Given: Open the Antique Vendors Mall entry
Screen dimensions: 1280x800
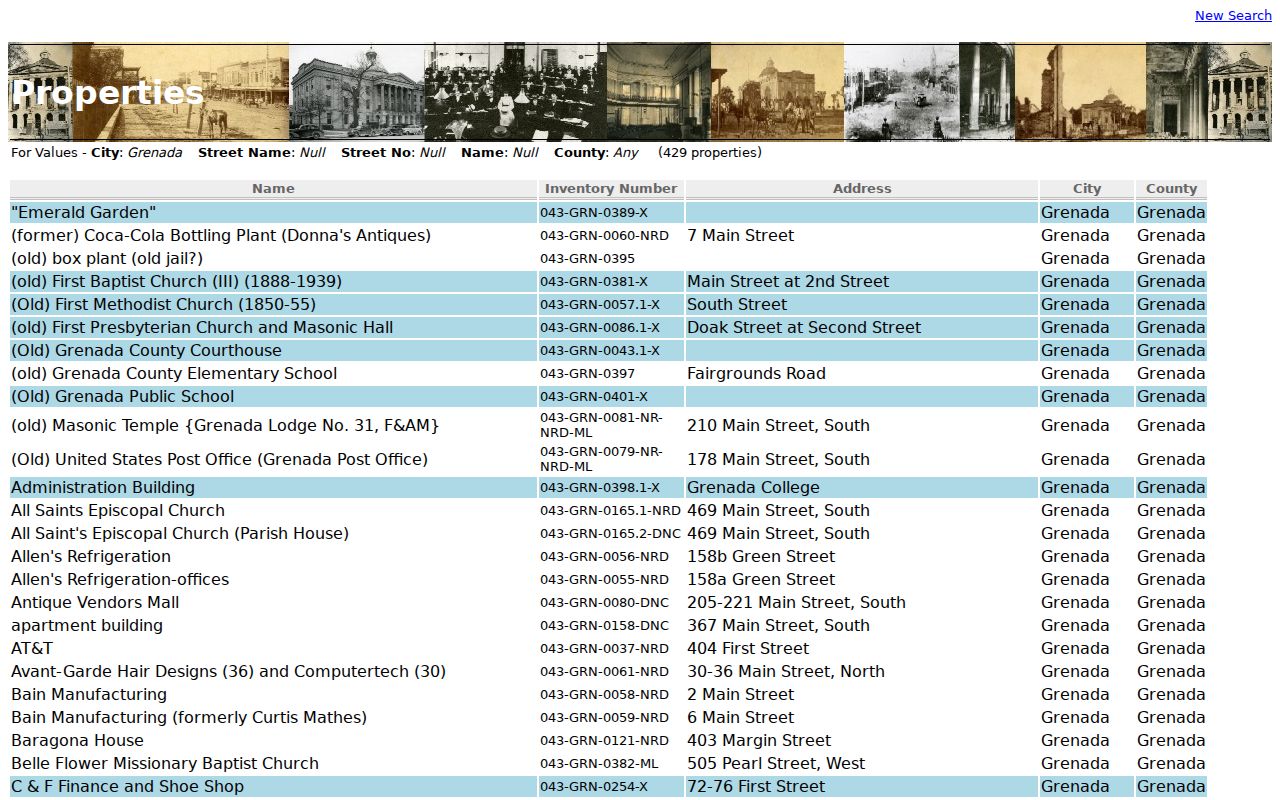Looking at the screenshot, I should [x=95, y=602].
